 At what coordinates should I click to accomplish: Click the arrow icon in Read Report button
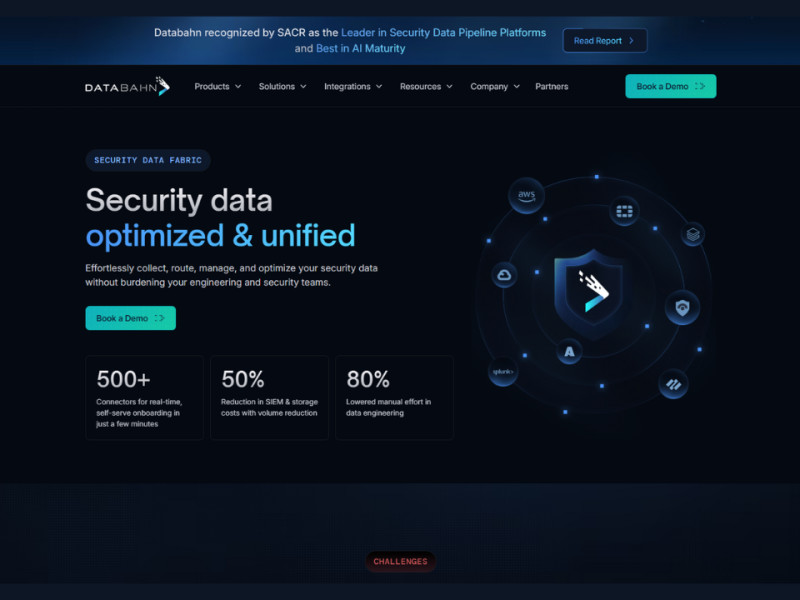click(632, 40)
